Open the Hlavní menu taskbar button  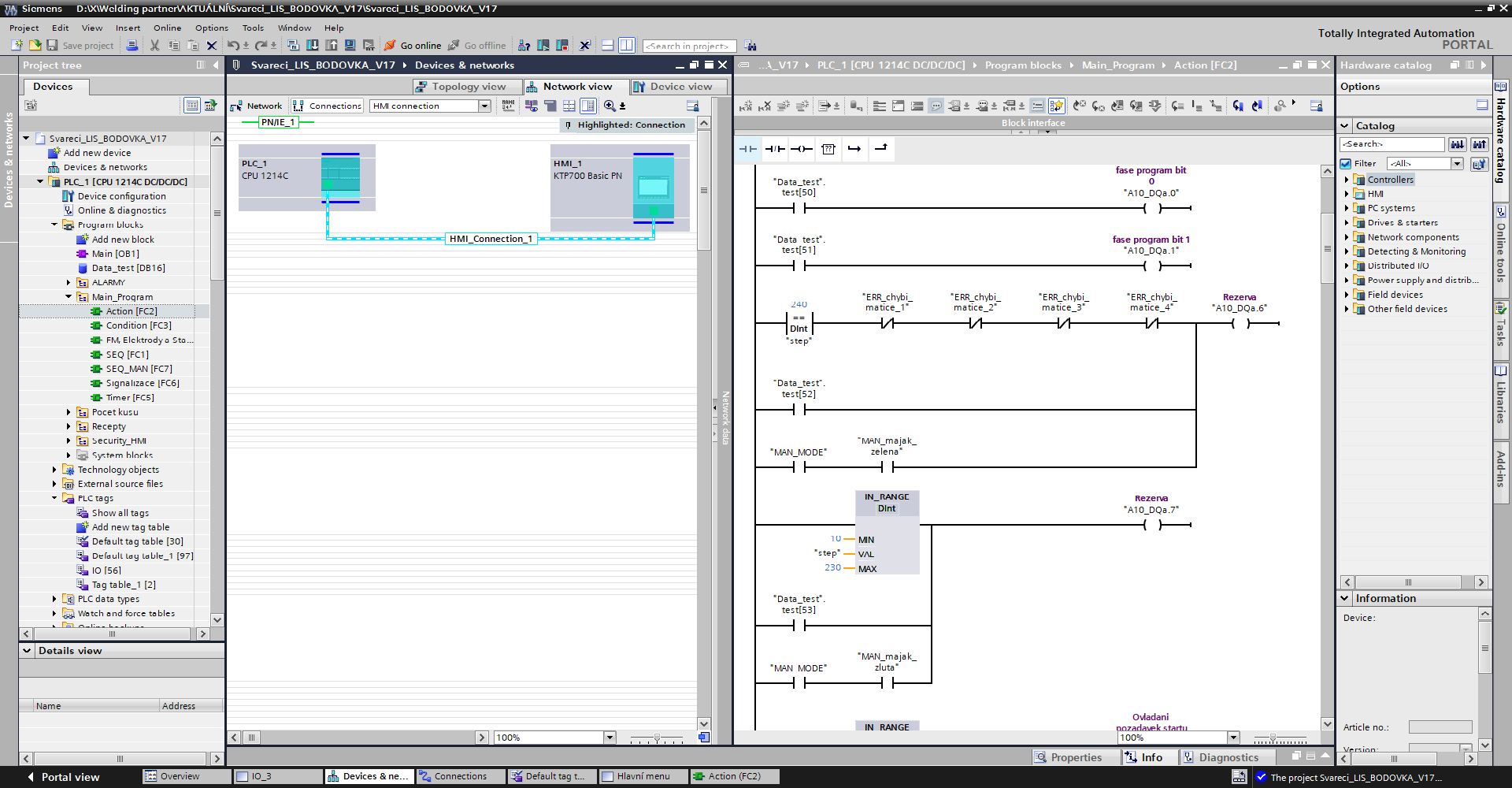coord(643,776)
